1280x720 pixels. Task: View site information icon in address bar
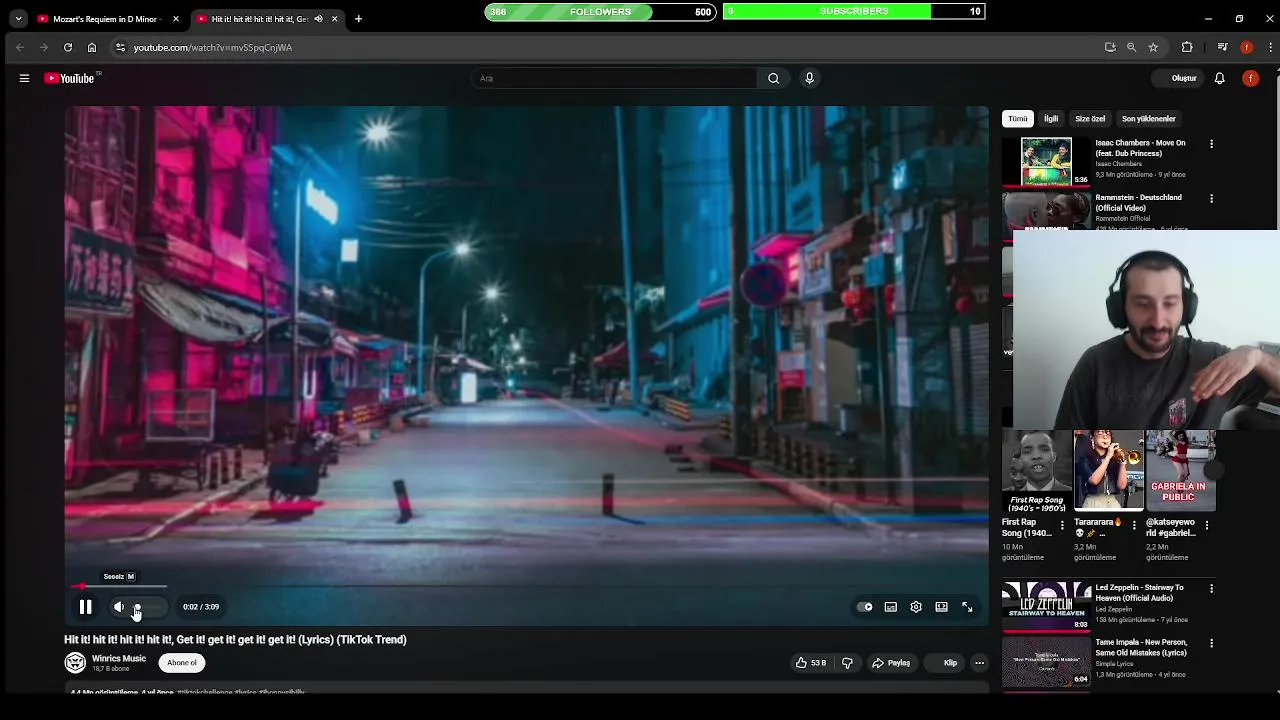tap(120, 47)
